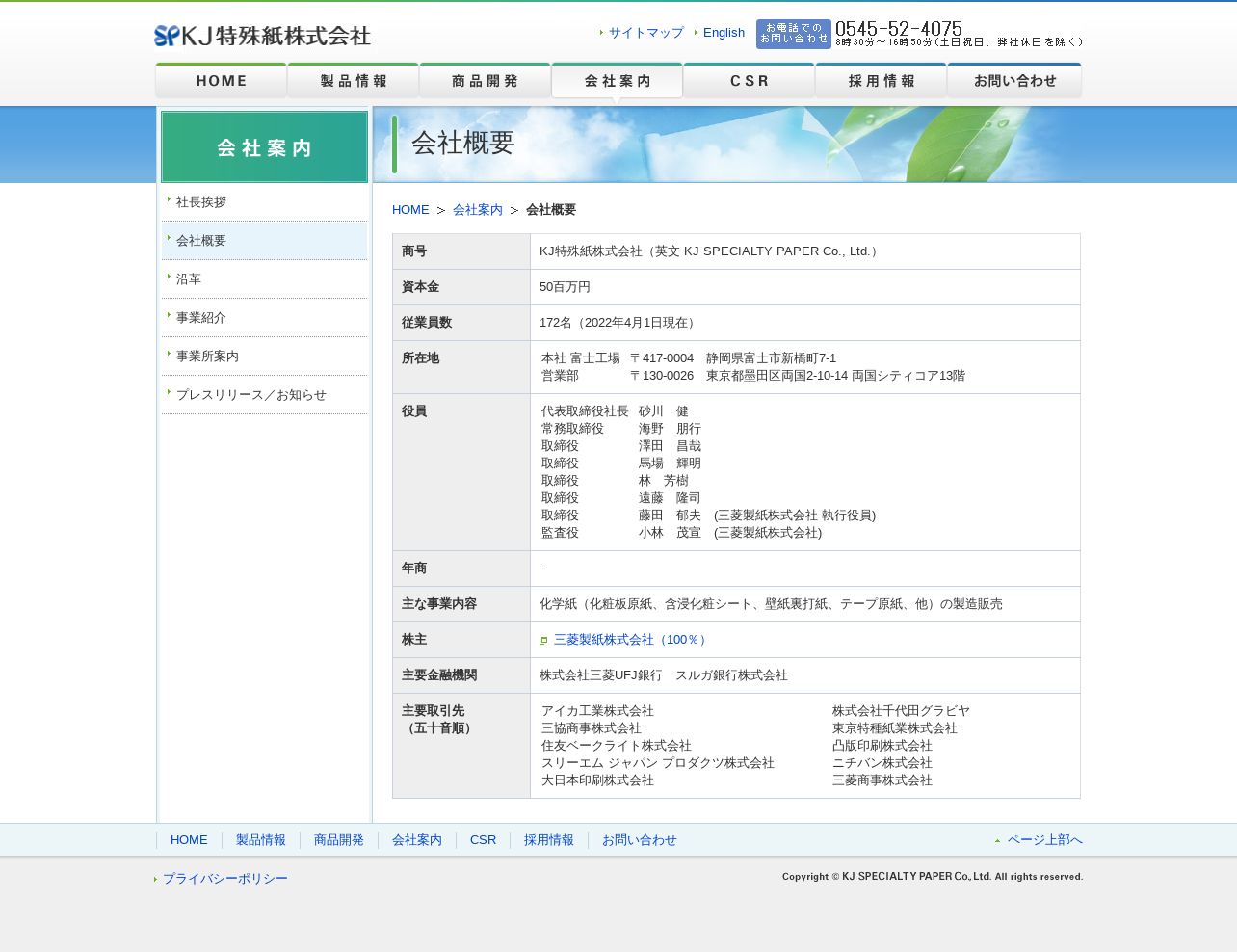
Task: Click 製品情報 in the footer navigation
Action: click(x=261, y=840)
